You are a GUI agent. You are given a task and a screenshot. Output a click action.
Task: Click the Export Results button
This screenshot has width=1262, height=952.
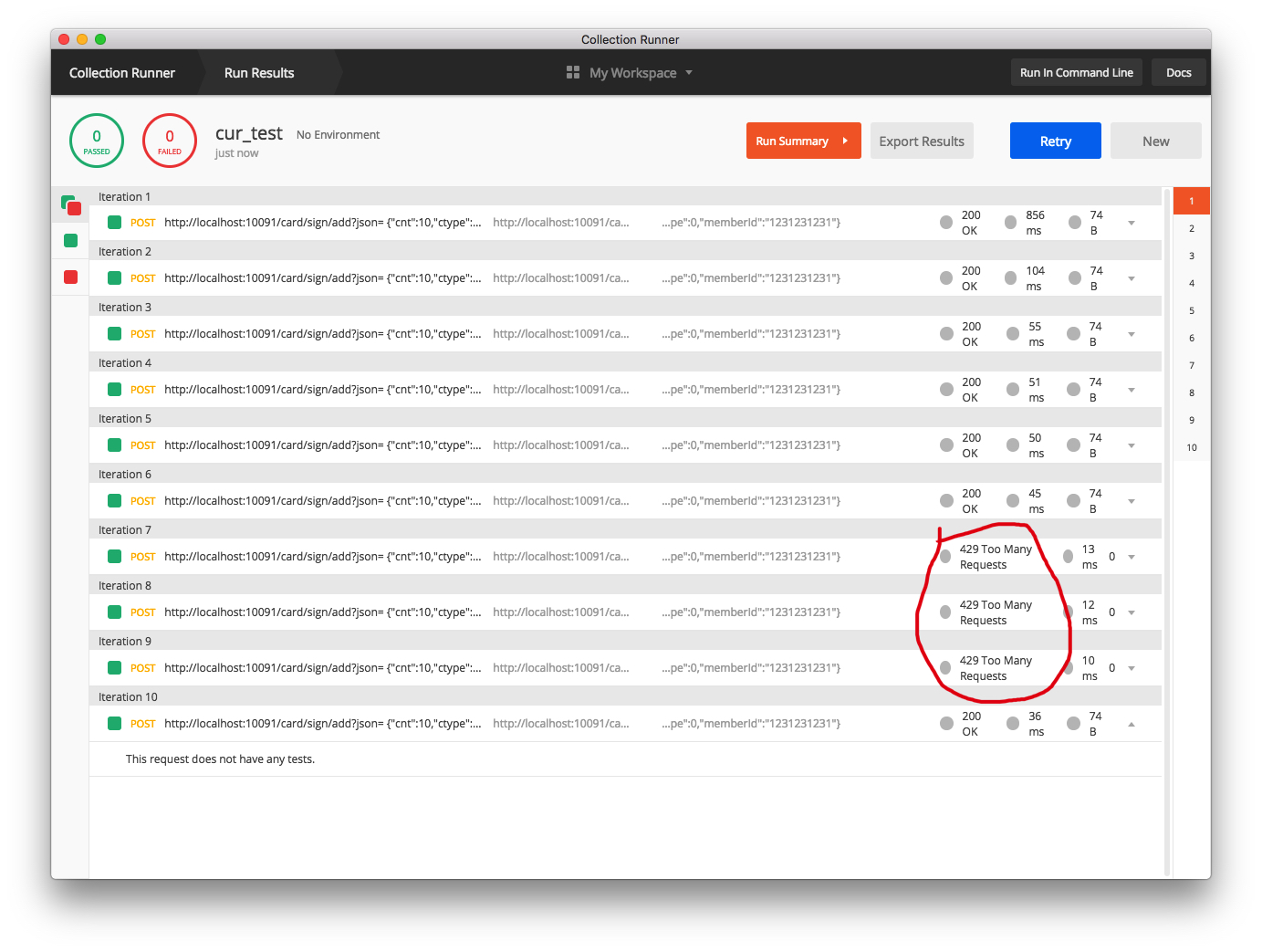(x=921, y=141)
